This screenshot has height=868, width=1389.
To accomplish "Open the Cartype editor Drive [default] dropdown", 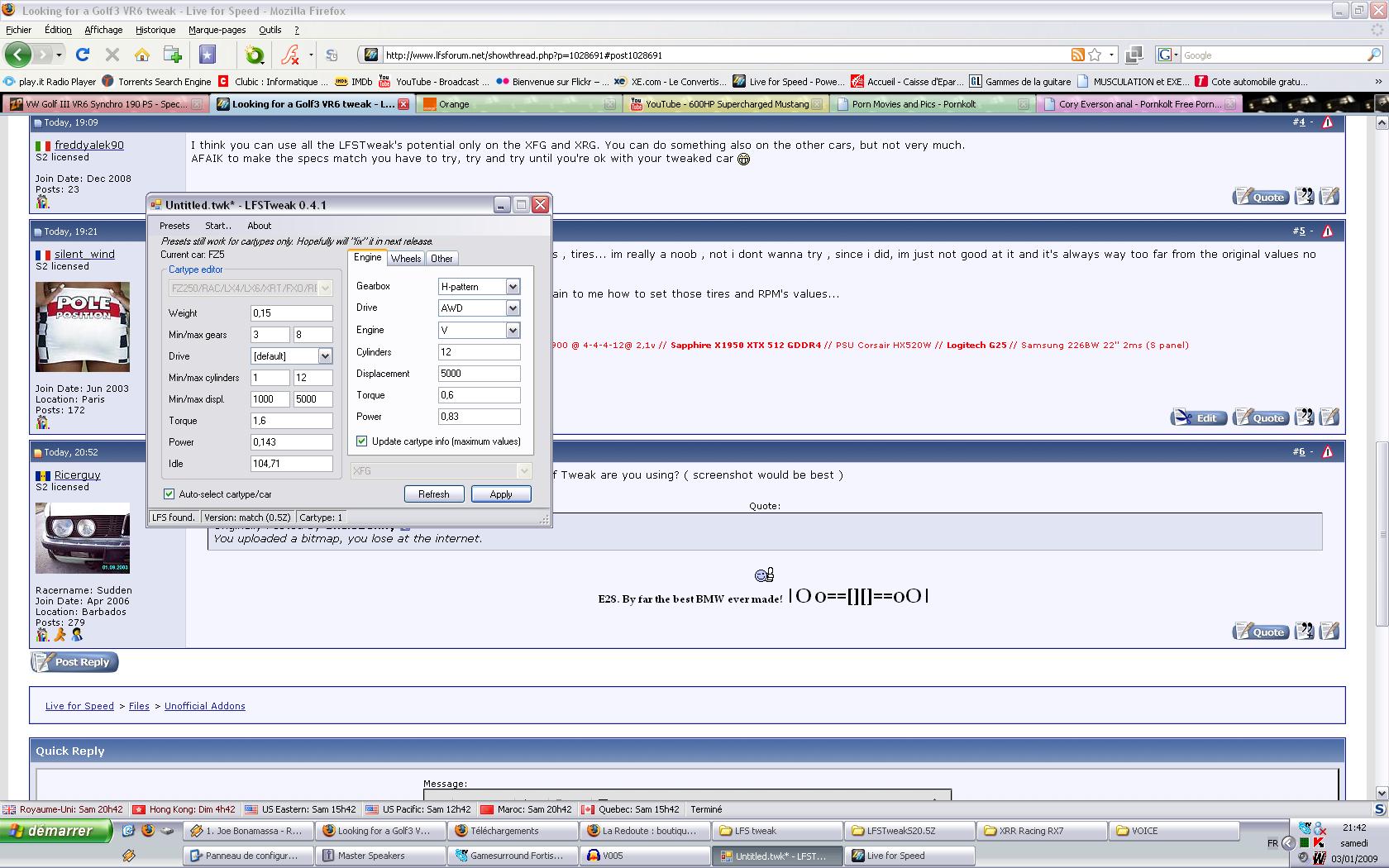I will coord(325,356).
